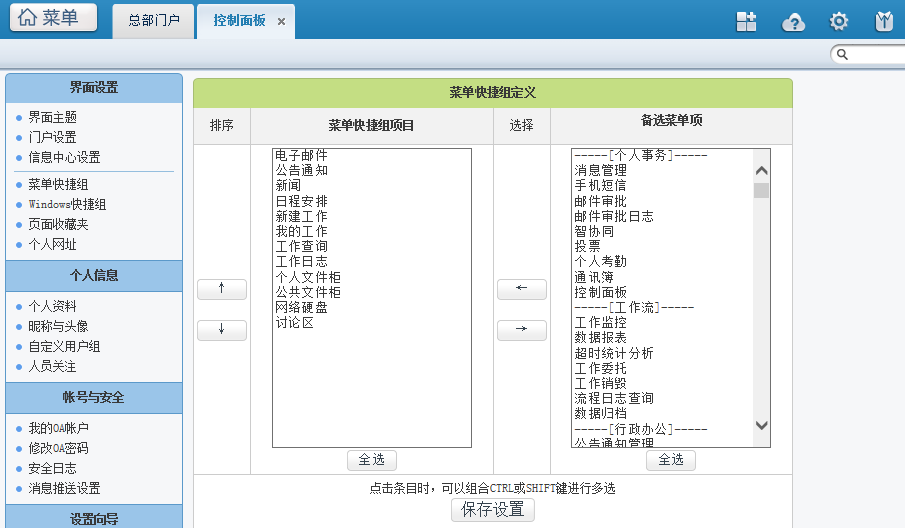
Task: Click the 保存设置 button
Action: [x=492, y=509]
